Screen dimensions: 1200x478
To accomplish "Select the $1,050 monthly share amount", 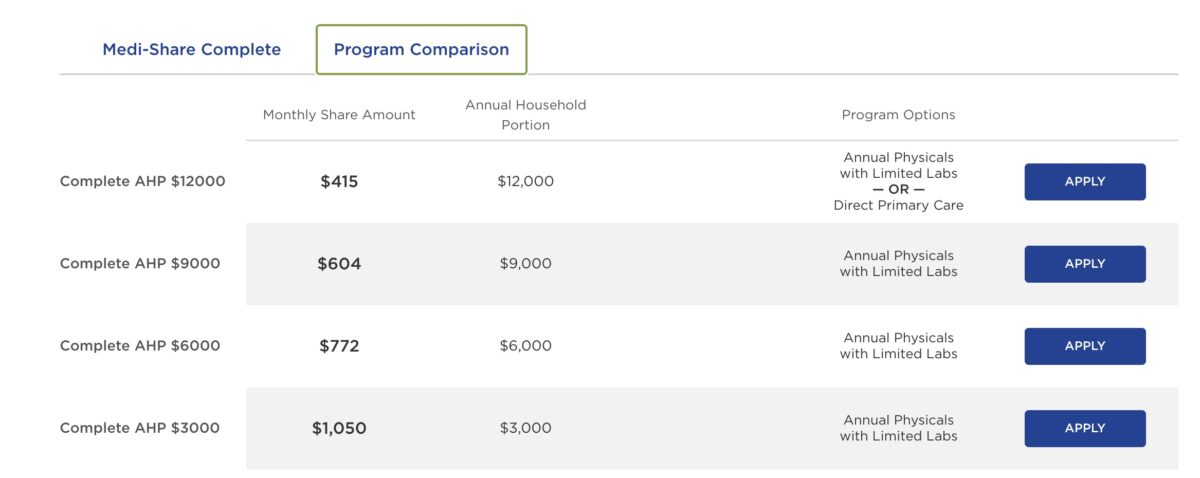I will 339,428.
